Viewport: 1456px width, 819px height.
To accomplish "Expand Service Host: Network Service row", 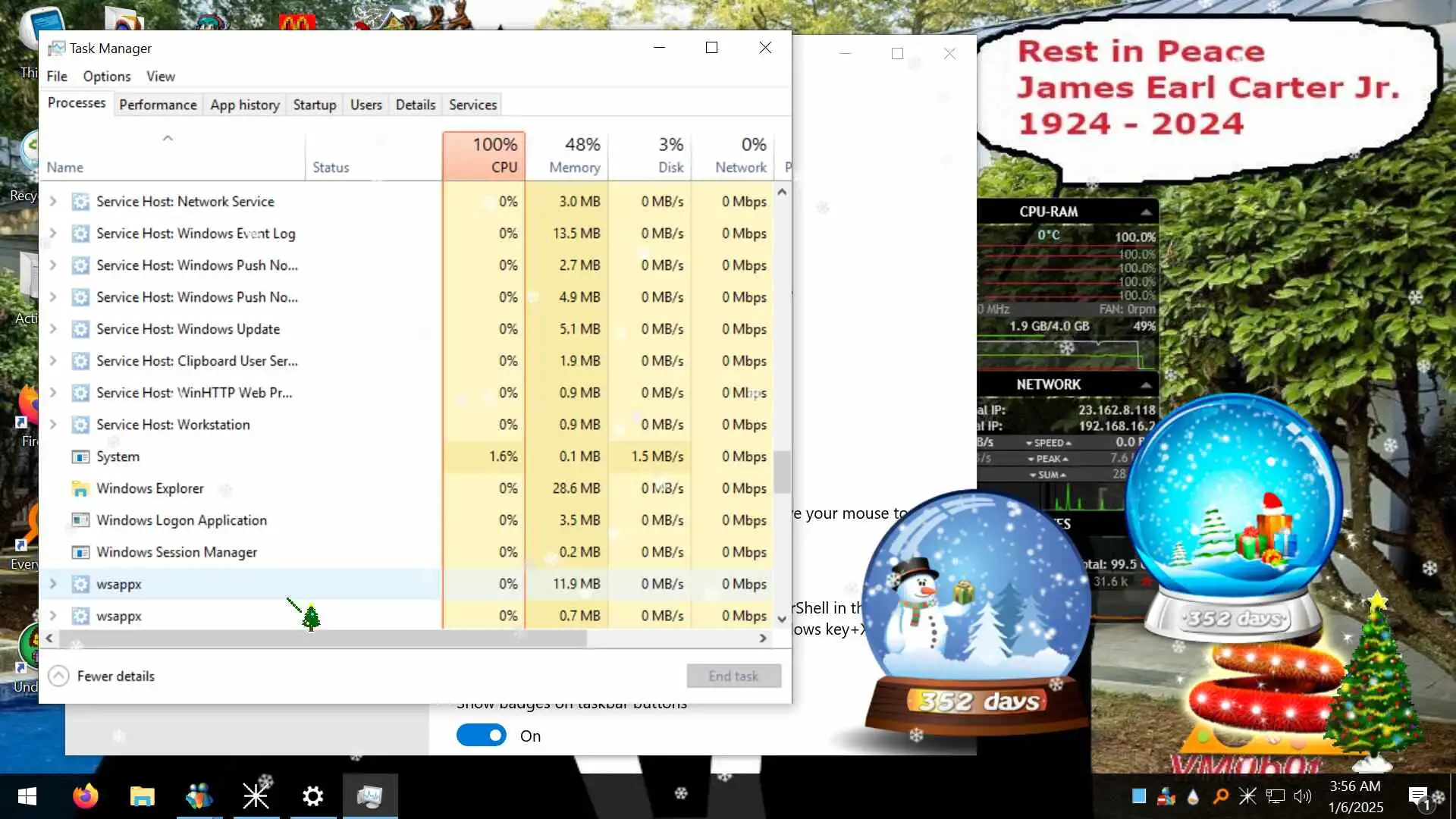I will pos(53,202).
